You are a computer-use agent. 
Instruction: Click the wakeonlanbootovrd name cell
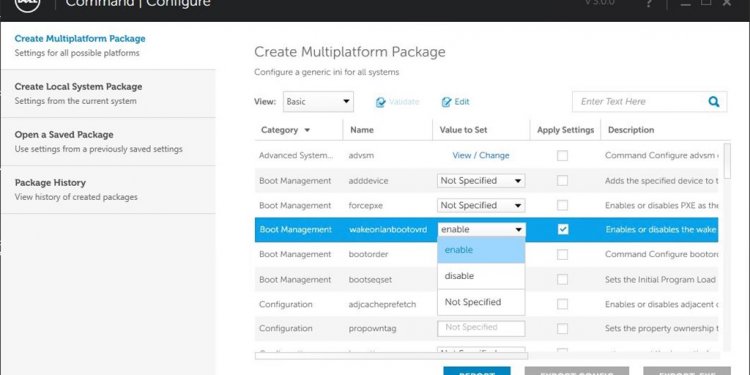388,230
